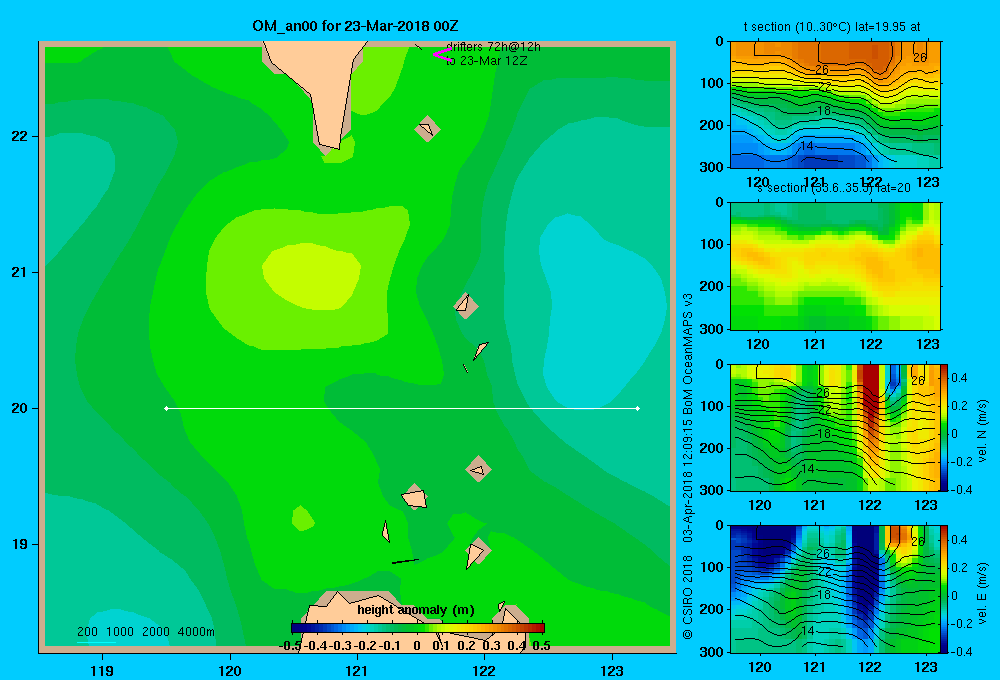Click the 'vel. E (m/s)' axis label

click(x=982, y=592)
